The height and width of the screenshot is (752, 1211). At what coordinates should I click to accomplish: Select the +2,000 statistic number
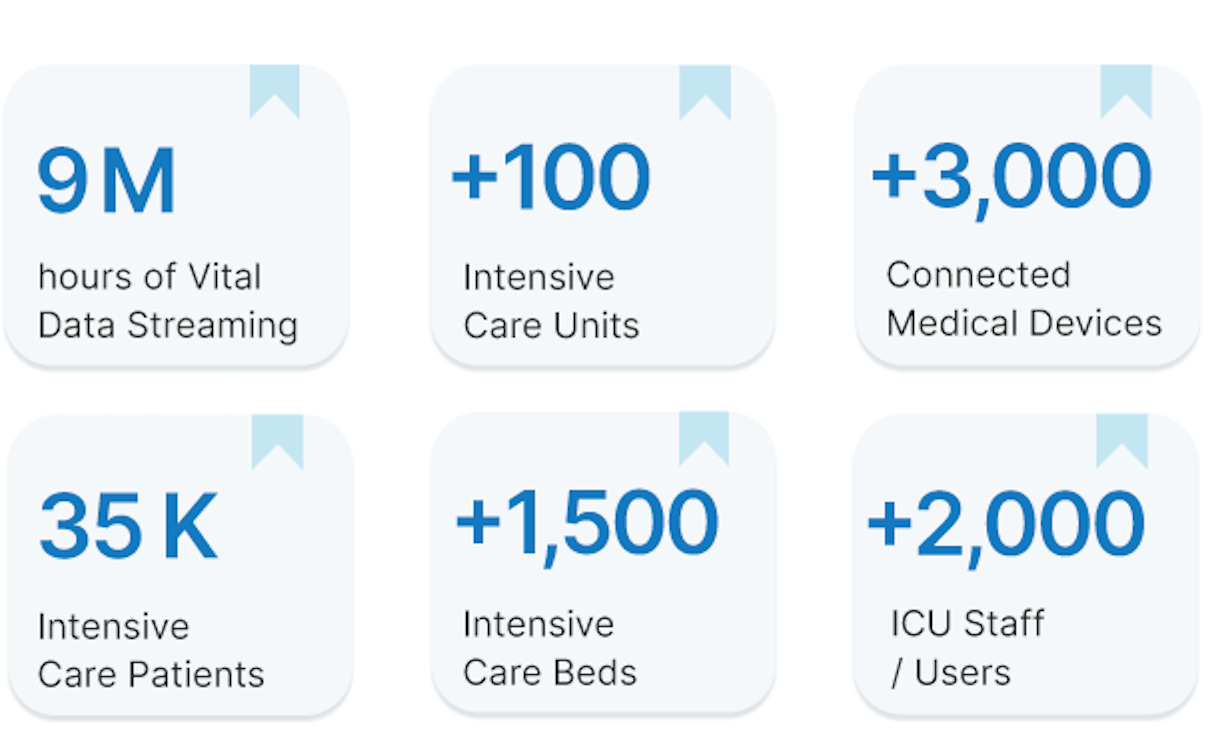1006,525
